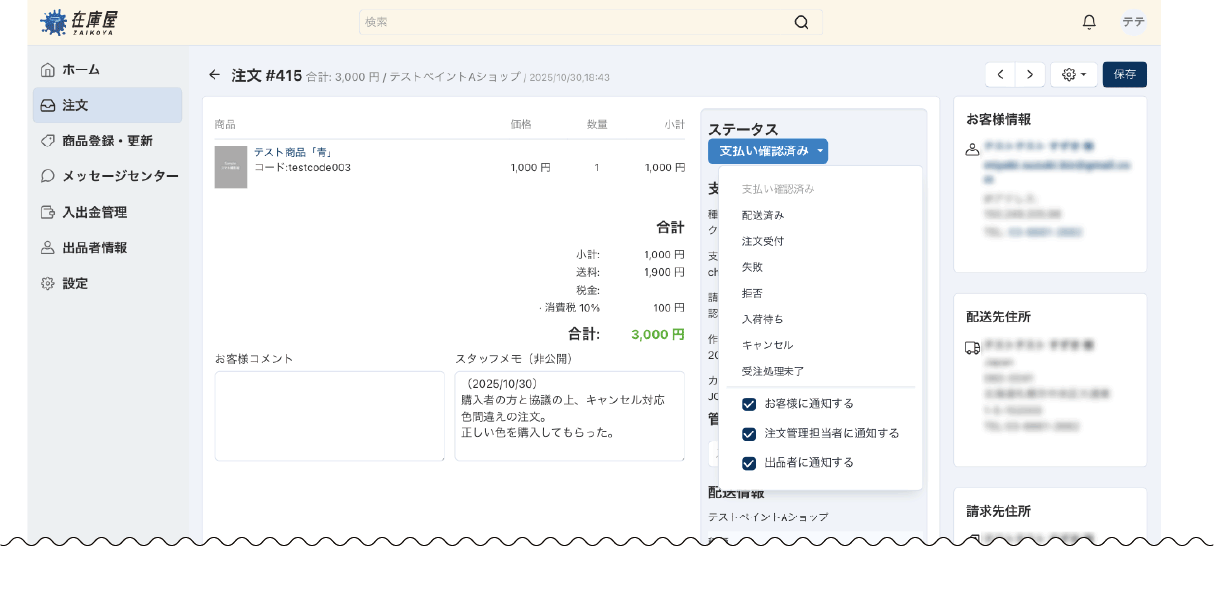Toggle 注文管理担当者に通知する checkbox

[749, 434]
